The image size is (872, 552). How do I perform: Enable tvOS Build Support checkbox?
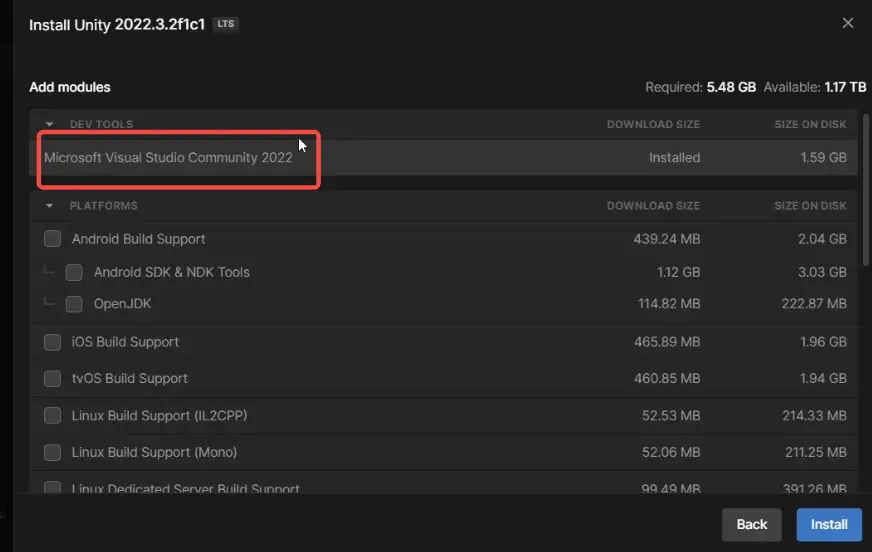pos(52,379)
